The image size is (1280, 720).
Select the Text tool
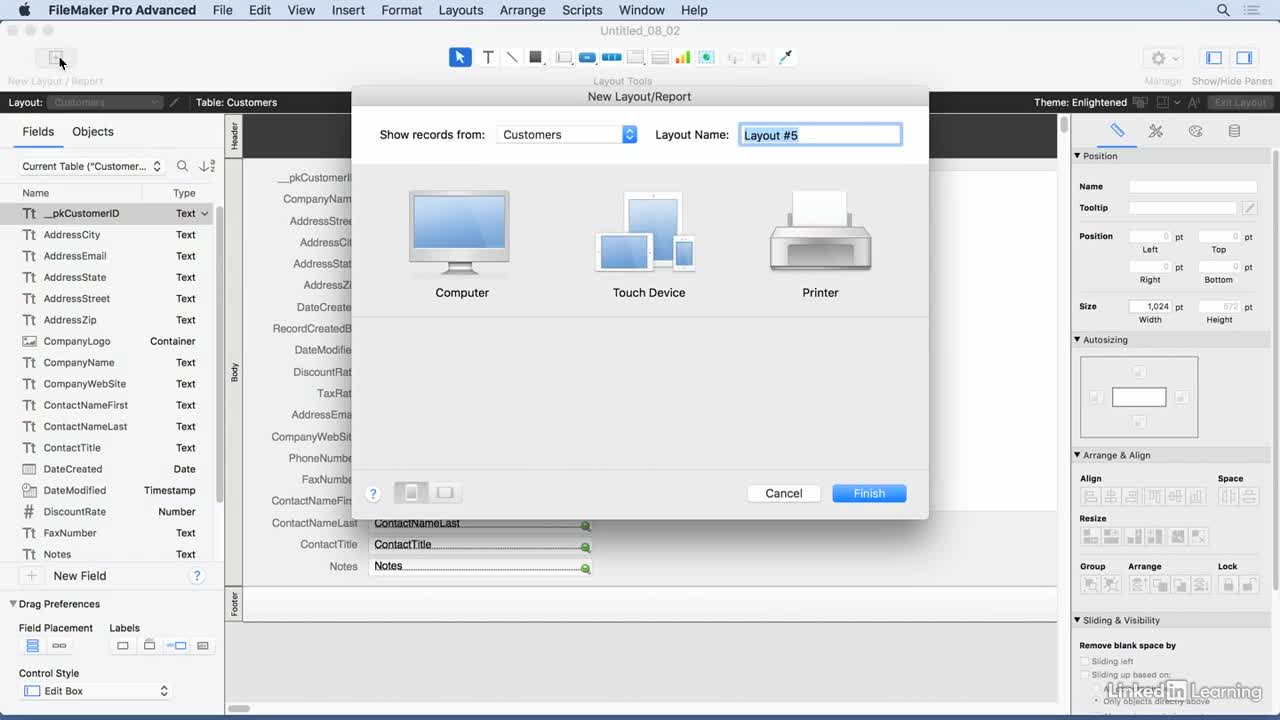click(488, 58)
